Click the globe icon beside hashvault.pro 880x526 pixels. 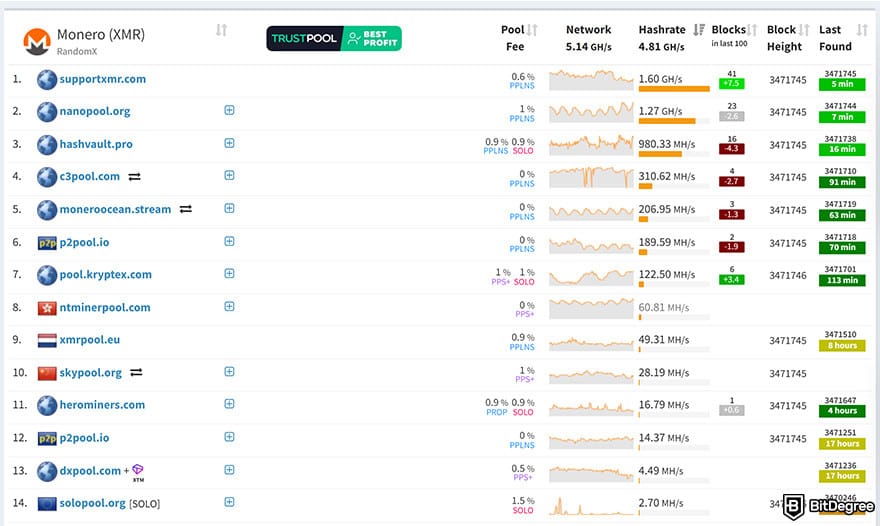(47, 145)
